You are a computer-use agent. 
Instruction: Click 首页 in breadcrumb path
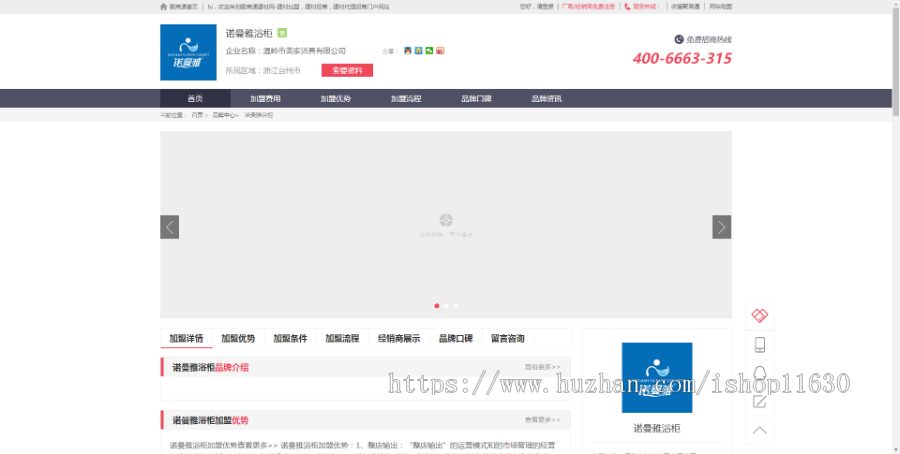(197, 115)
